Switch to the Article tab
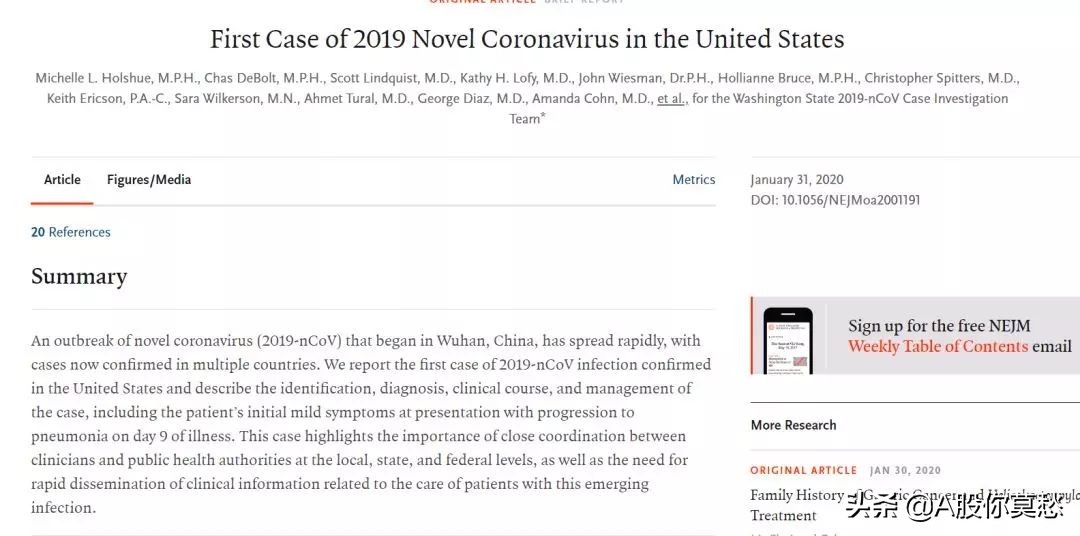The height and width of the screenshot is (536, 1080). click(x=62, y=180)
